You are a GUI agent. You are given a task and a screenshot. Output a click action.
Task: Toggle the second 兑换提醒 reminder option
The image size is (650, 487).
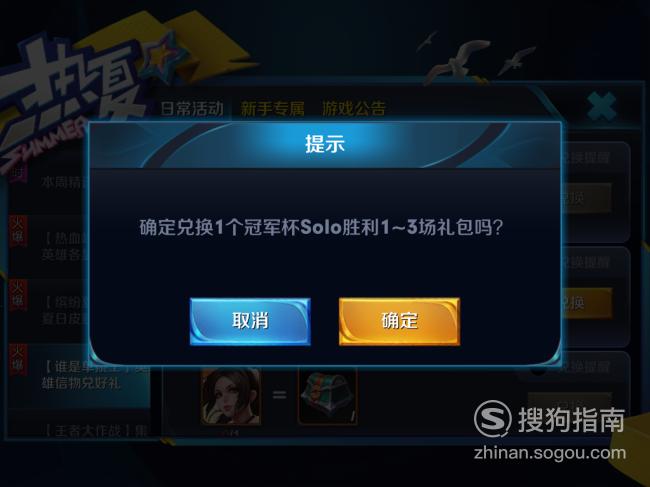[585, 262]
